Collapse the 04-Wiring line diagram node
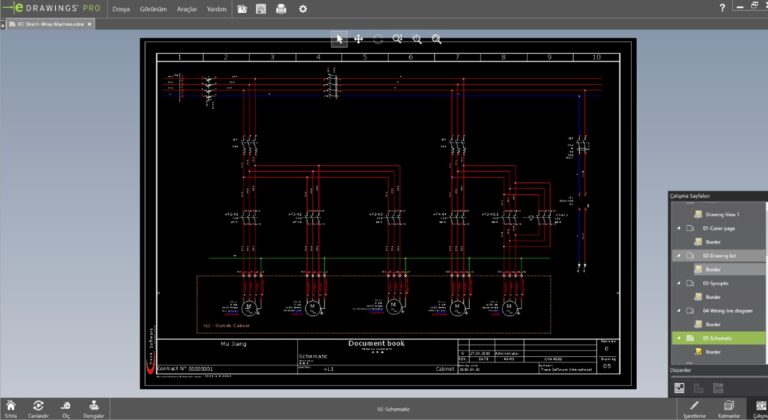Screen dimensions: 768x420 pos(680,311)
